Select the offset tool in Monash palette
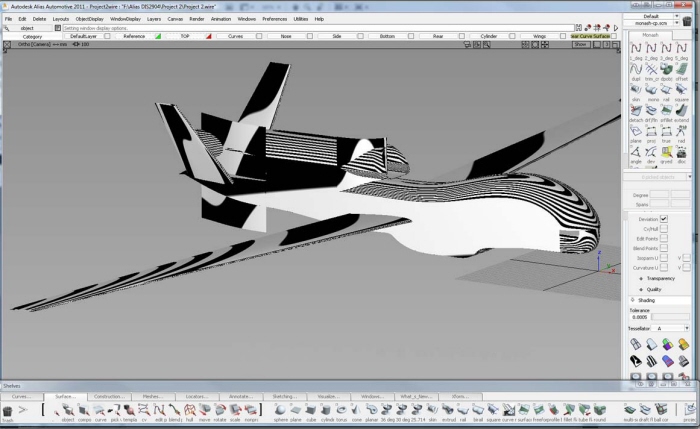This screenshot has width=700, height=429. [681, 70]
